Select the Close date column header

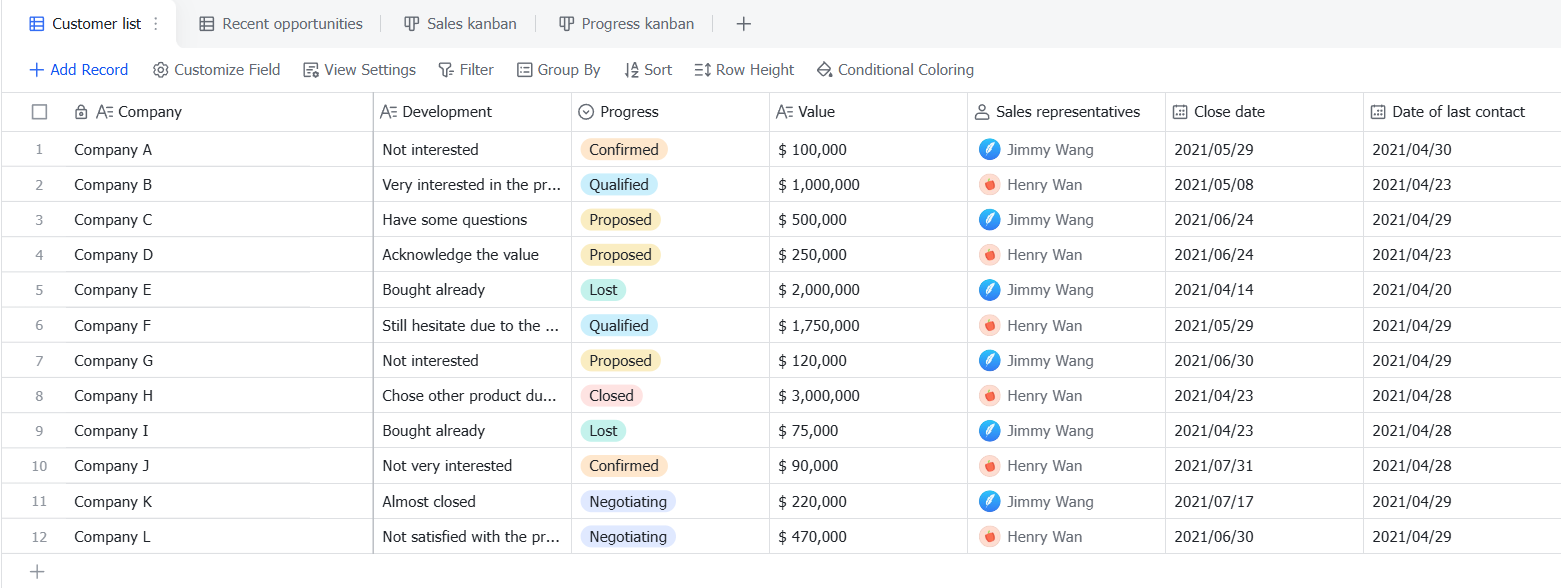[x=1264, y=112]
